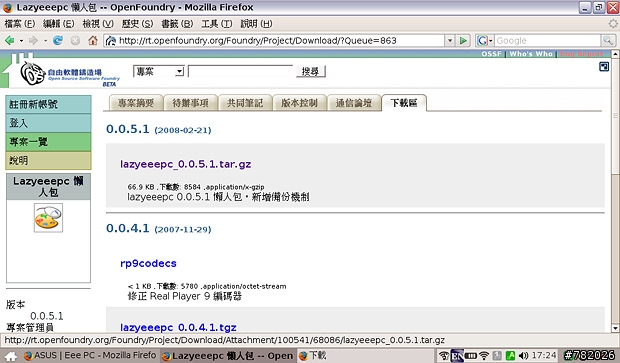Screen dimensions: 620x363
Task: Select the Lazyeeepc 懶人包 taskbar window
Action: [x=228, y=355]
